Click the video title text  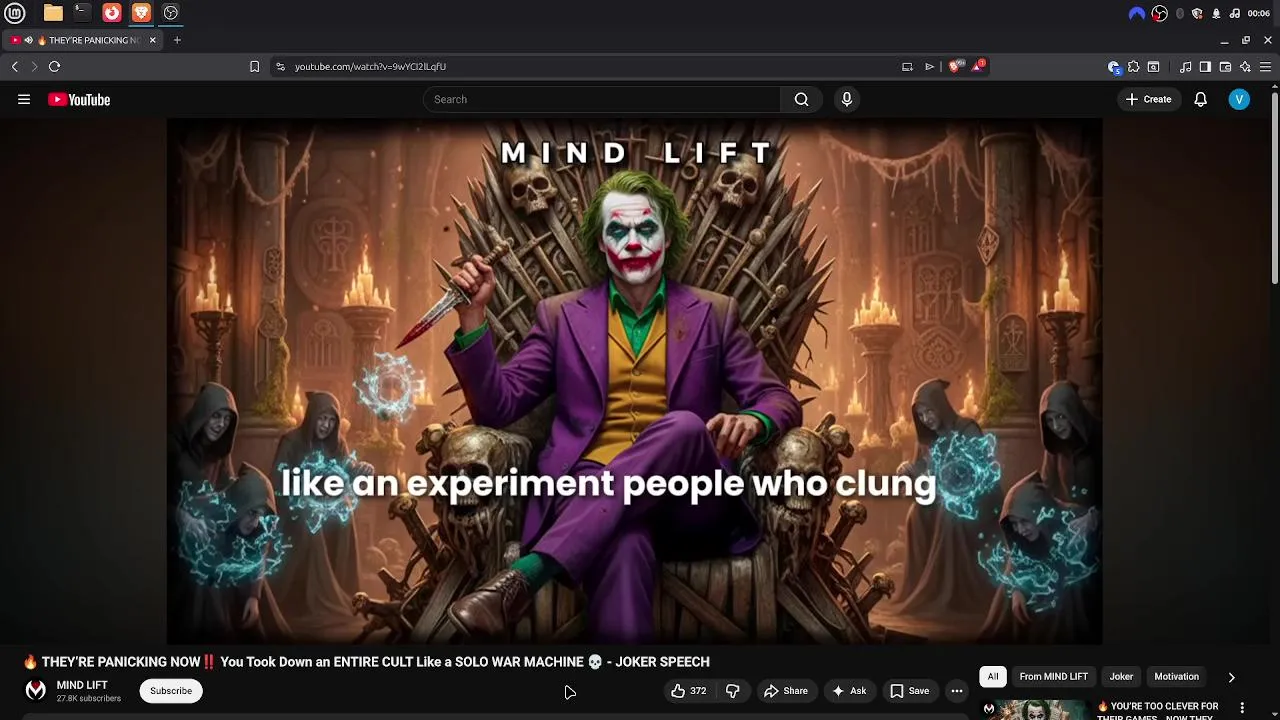[366, 662]
